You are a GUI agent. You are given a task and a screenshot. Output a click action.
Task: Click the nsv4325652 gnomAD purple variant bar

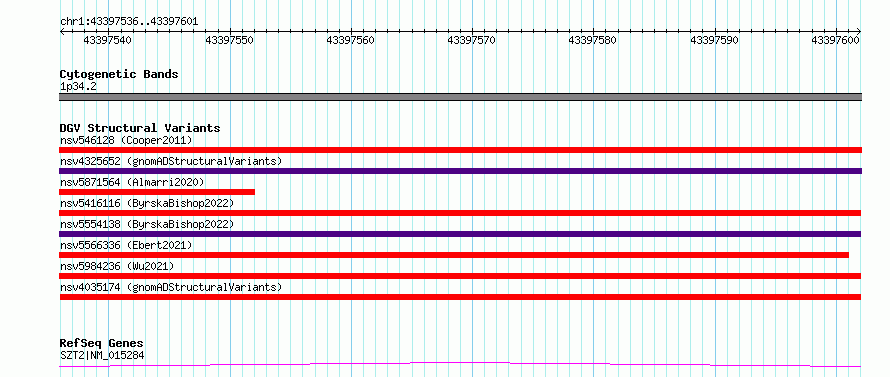[460, 171]
